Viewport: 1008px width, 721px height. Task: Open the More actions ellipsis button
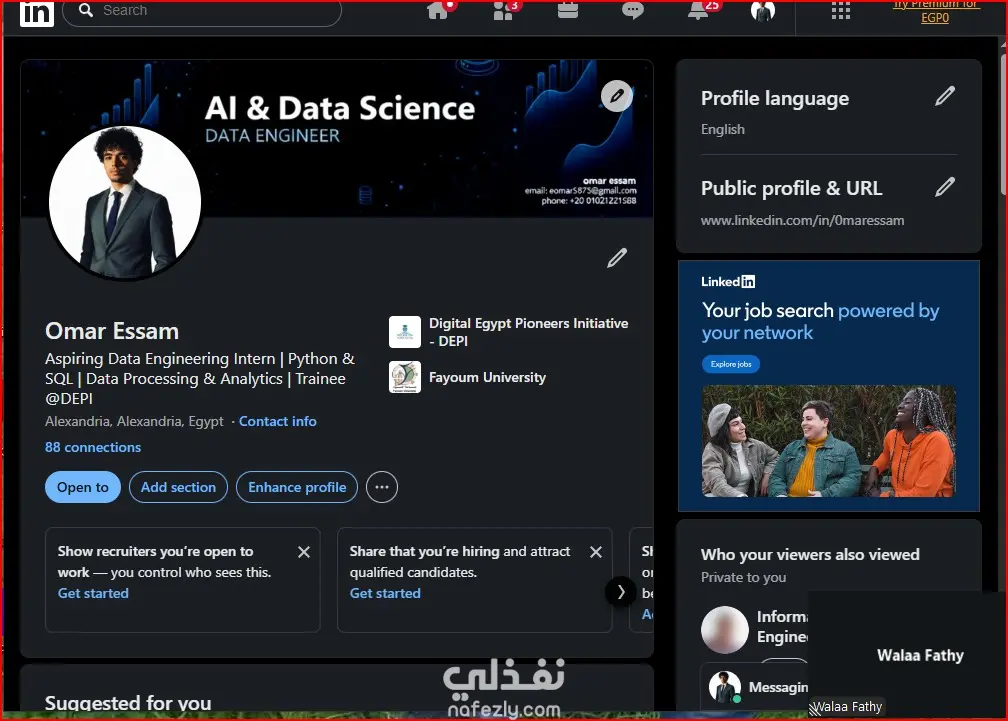[x=382, y=487]
